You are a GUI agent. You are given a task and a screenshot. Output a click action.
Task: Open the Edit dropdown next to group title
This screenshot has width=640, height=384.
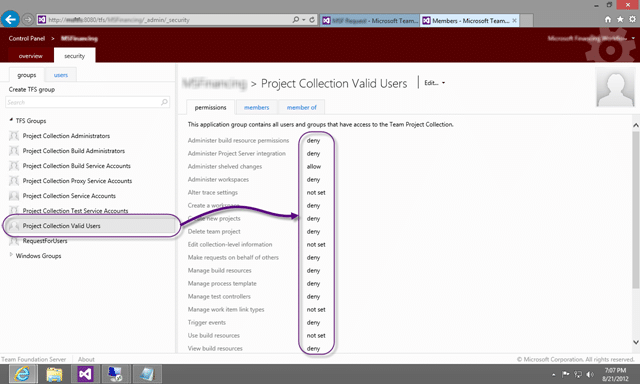click(434, 83)
